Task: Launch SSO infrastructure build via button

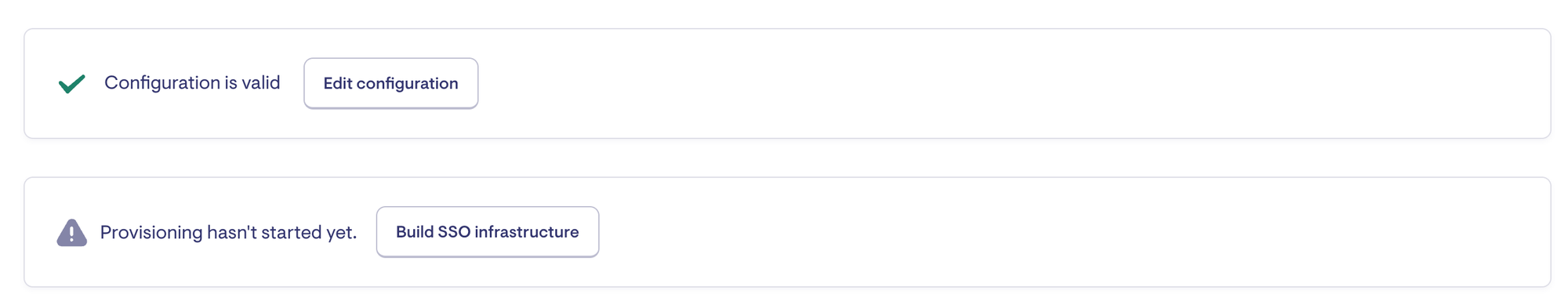Action: click(x=487, y=232)
